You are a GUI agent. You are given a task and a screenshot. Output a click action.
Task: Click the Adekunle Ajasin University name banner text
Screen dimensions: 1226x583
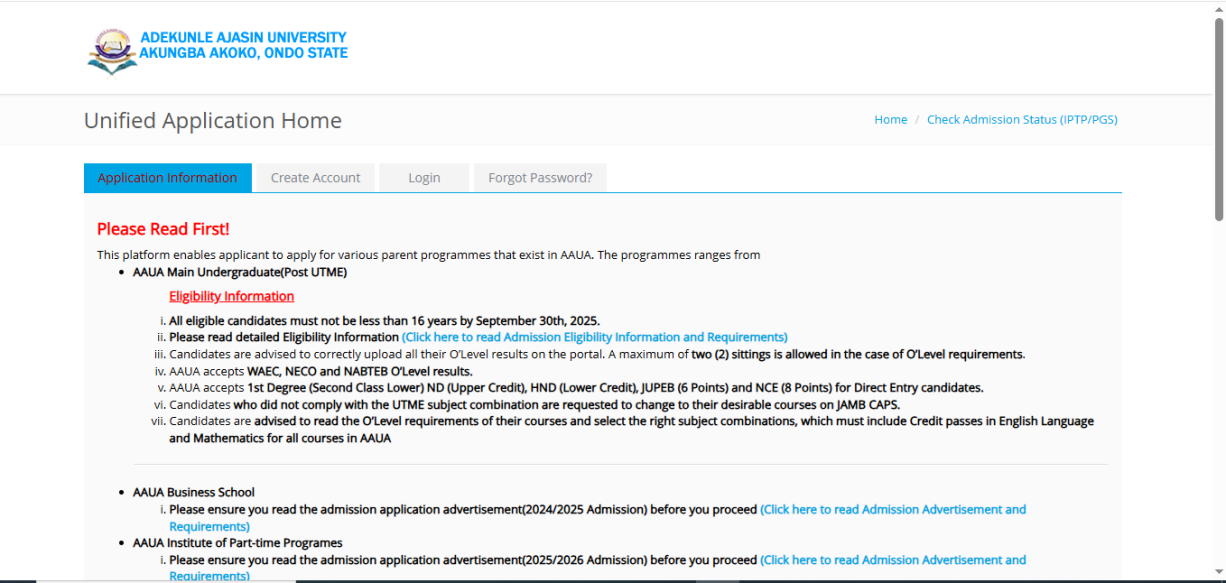click(x=243, y=45)
